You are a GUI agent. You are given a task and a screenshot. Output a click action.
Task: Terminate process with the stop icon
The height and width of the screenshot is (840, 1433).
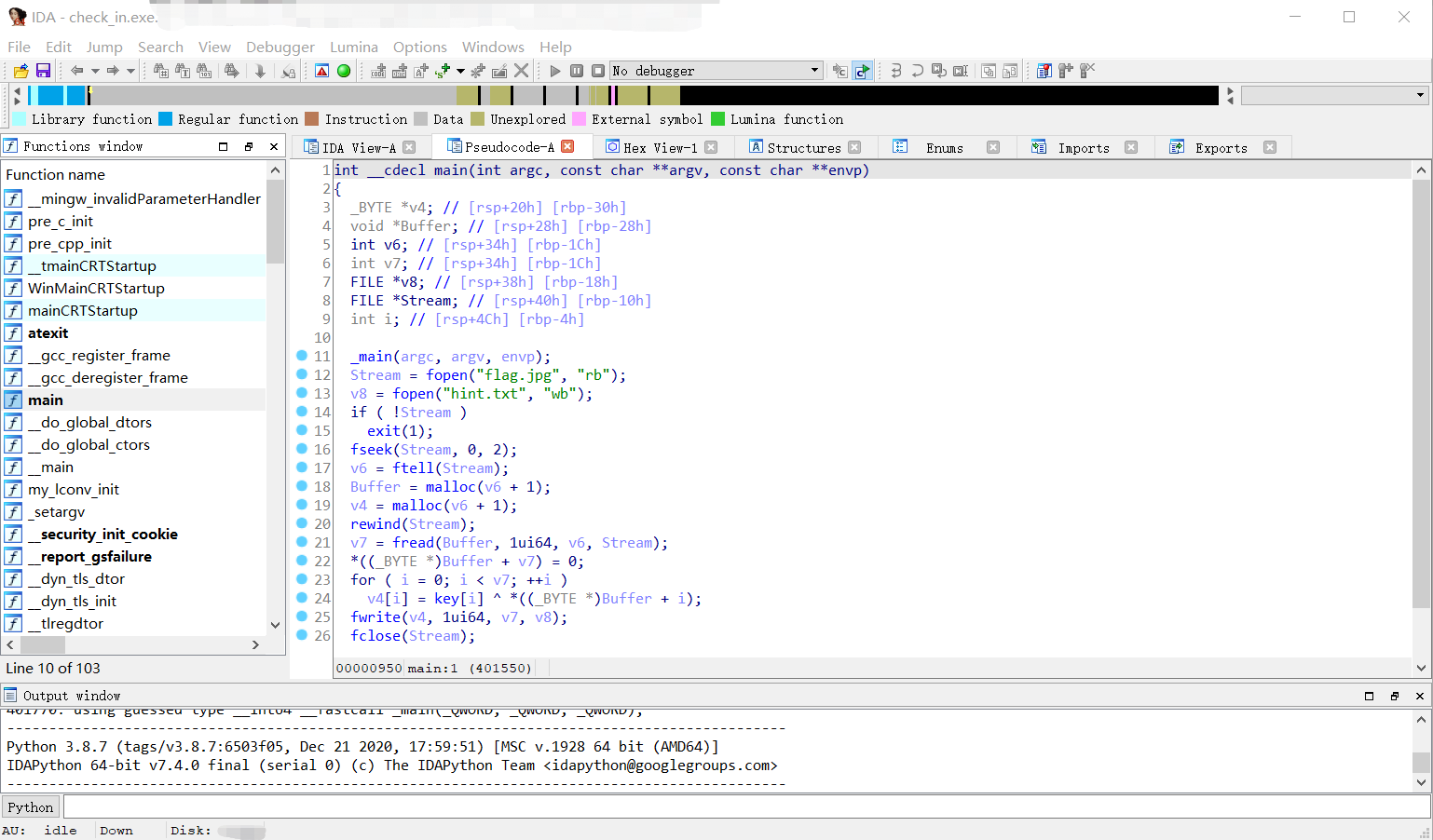[598, 71]
